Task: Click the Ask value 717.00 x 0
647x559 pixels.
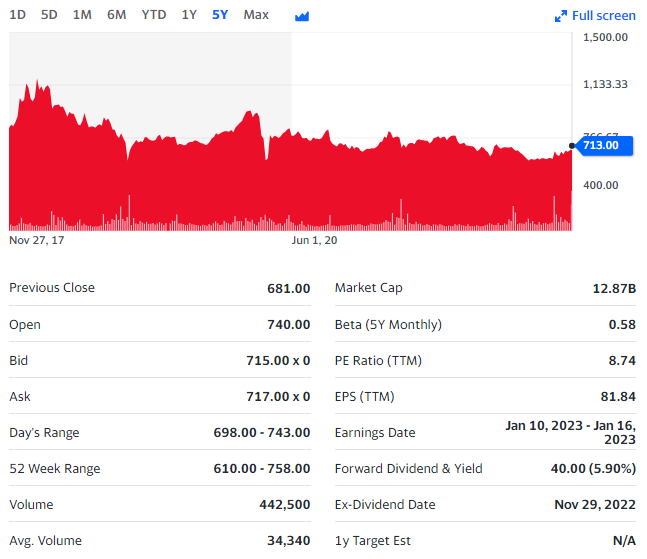Action: point(278,396)
